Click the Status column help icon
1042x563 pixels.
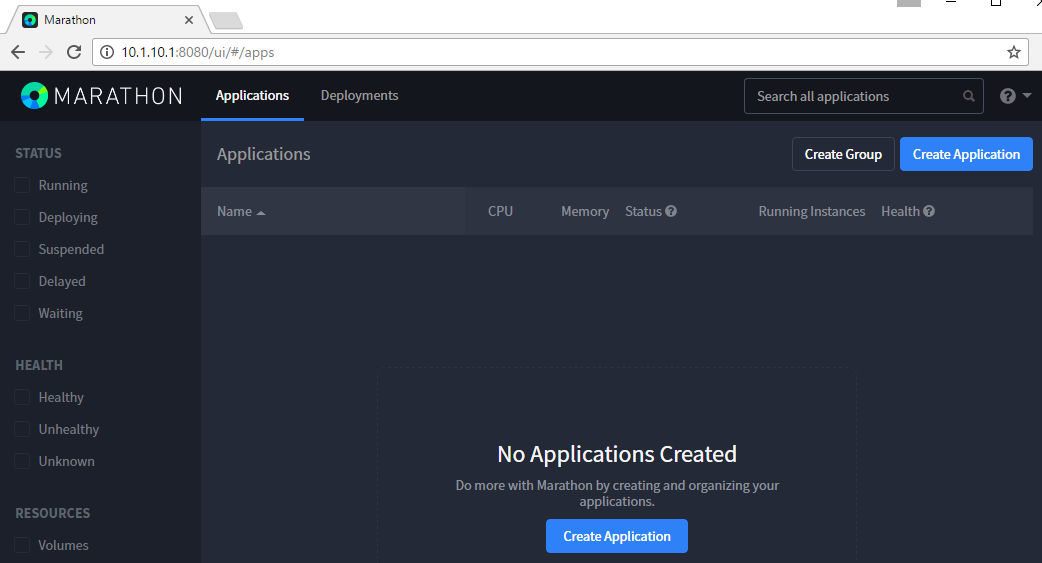click(x=671, y=211)
